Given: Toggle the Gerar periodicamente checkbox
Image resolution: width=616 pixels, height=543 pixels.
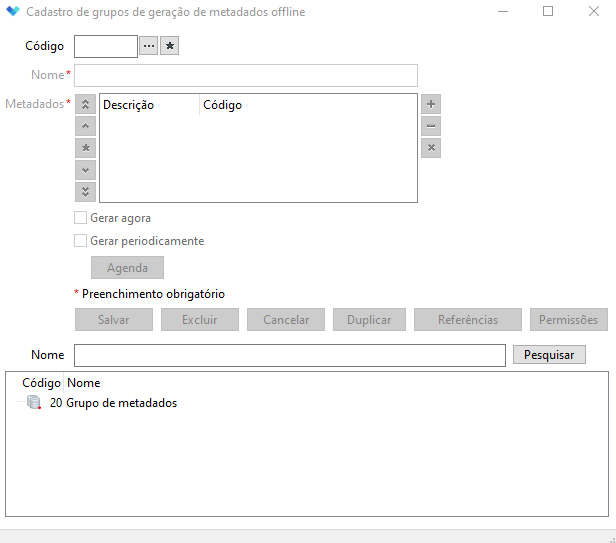Looking at the screenshot, I should [x=81, y=240].
